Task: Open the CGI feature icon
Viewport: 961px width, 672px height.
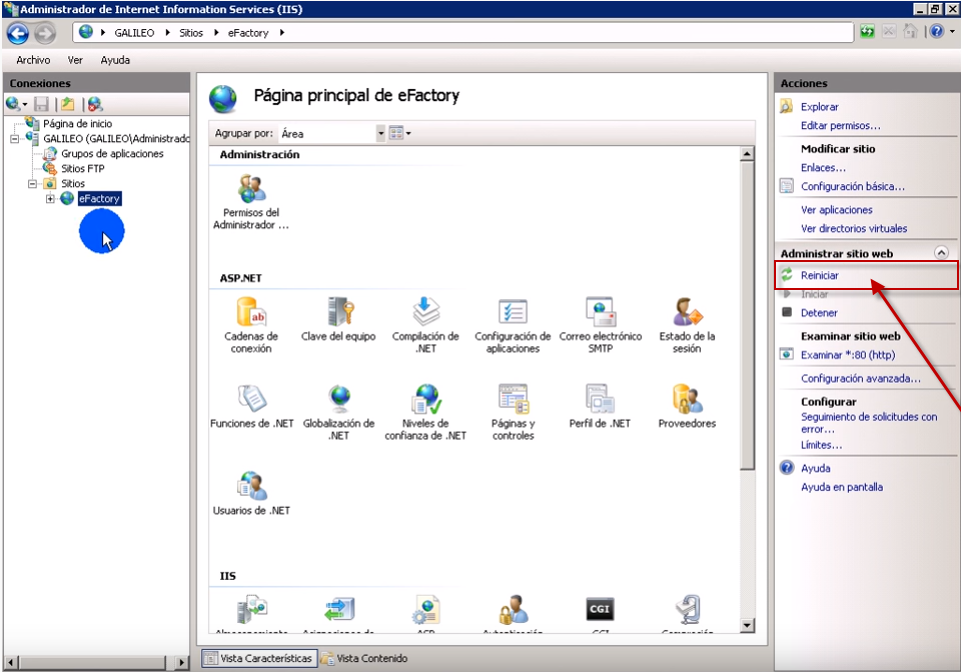Action: tap(599, 609)
